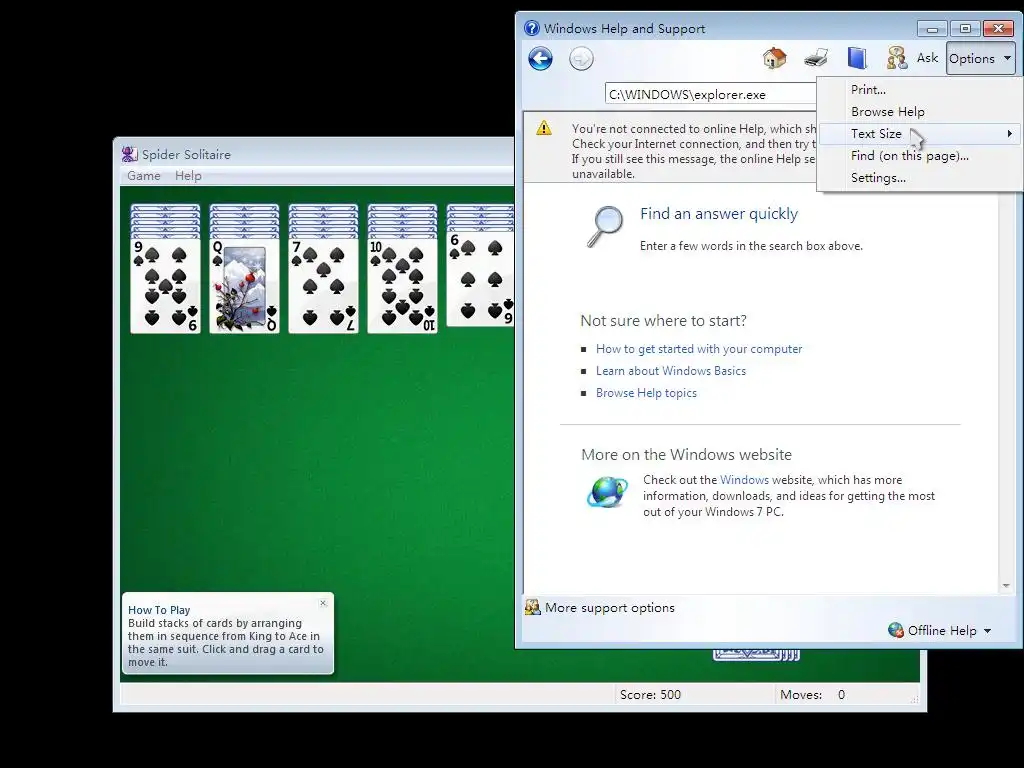1024x768 pixels.
Task: Open the Game menu in Spider Solitaire
Action: pyautogui.click(x=144, y=176)
